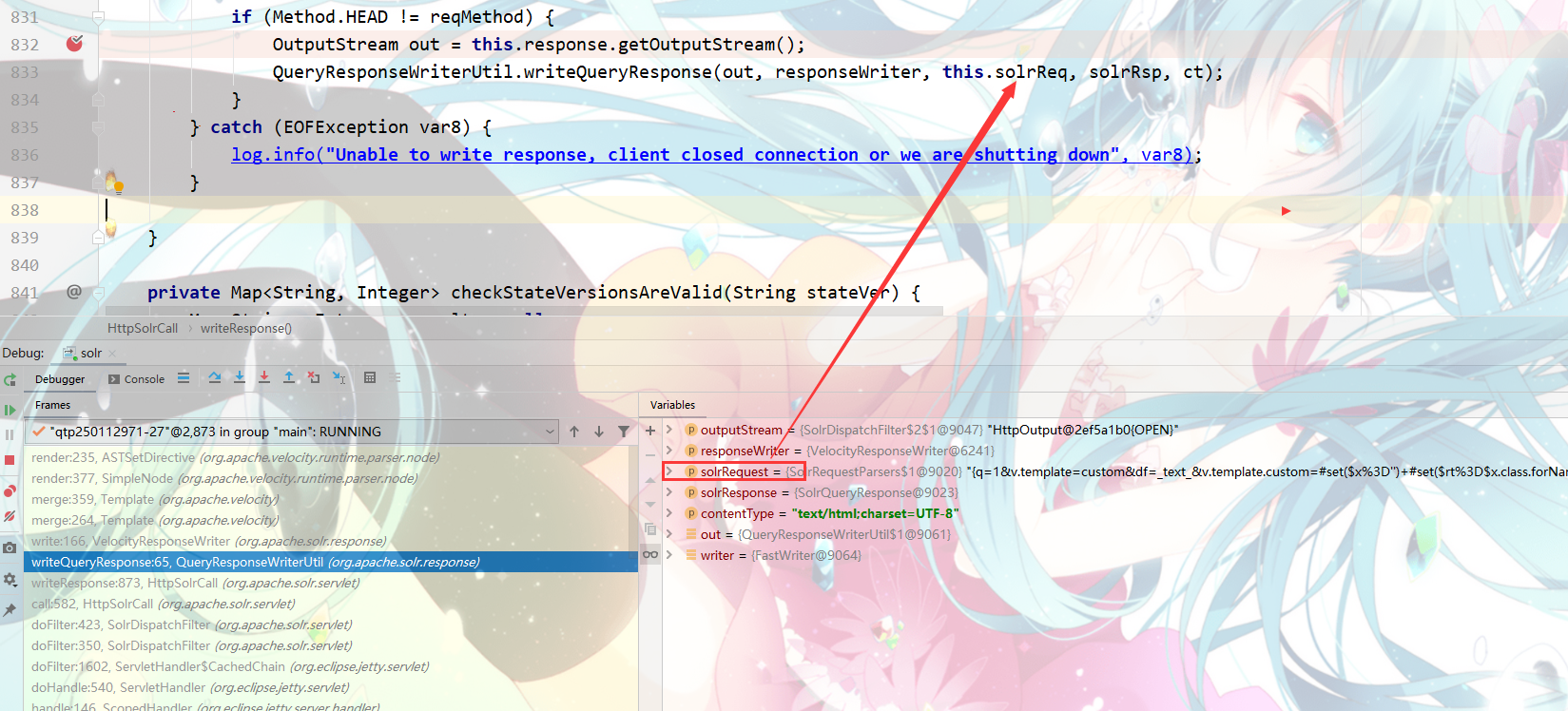Stop the debug session with red square
This screenshot has width=1568, height=711.
(10, 460)
